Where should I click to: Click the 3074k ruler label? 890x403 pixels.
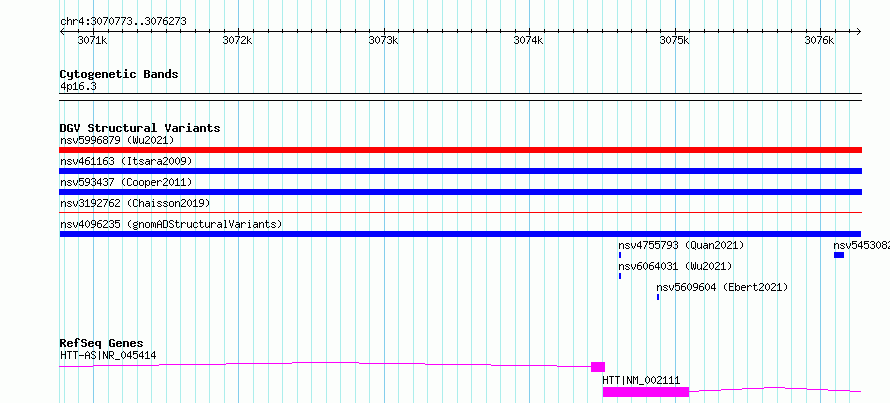point(529,41)
